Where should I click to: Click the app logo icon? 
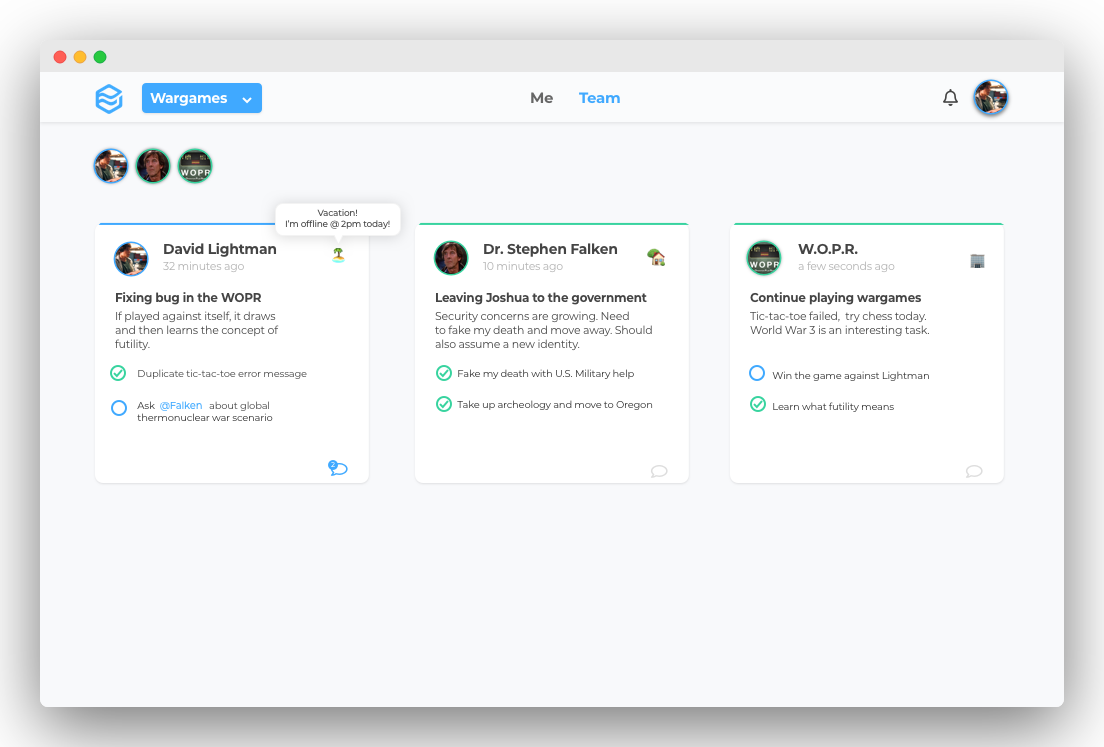109,99
